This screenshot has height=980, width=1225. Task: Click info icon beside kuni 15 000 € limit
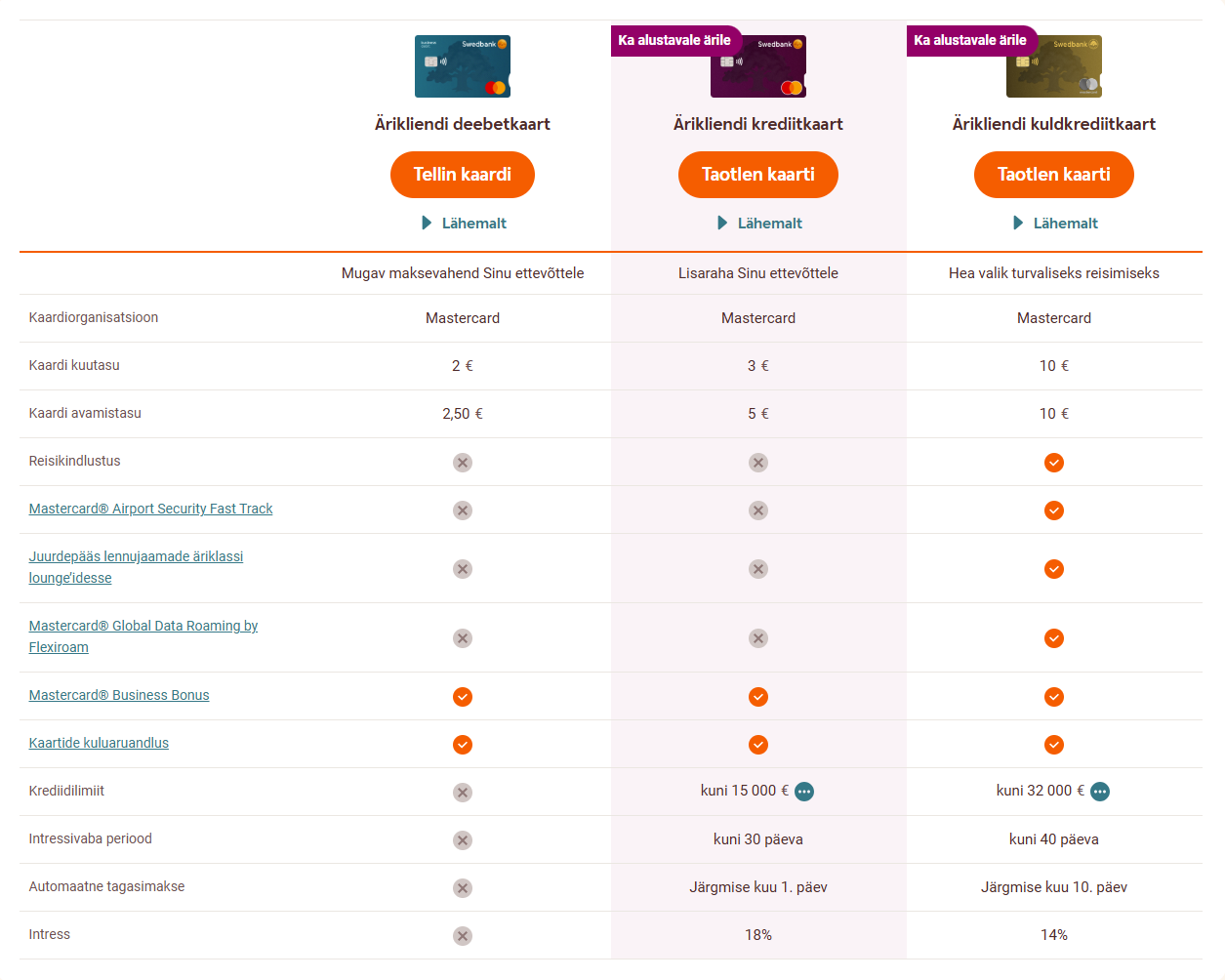(x=804, y=792)
